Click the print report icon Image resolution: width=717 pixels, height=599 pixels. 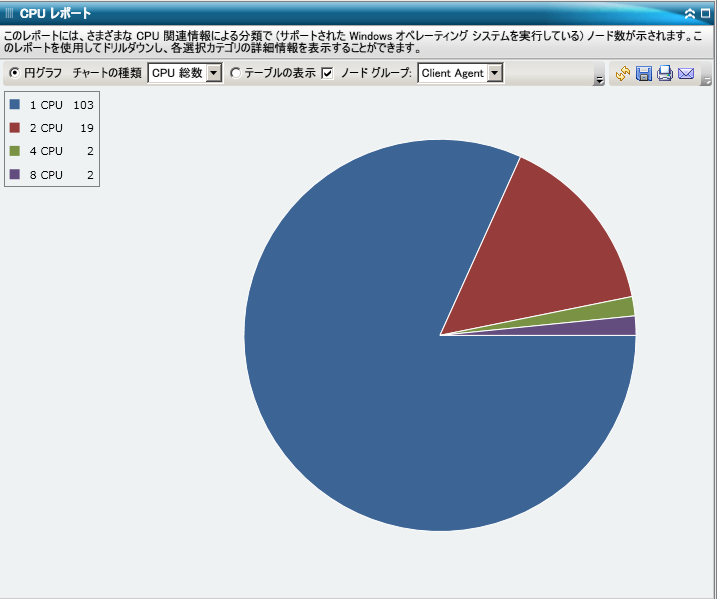[x=665, y=73]
